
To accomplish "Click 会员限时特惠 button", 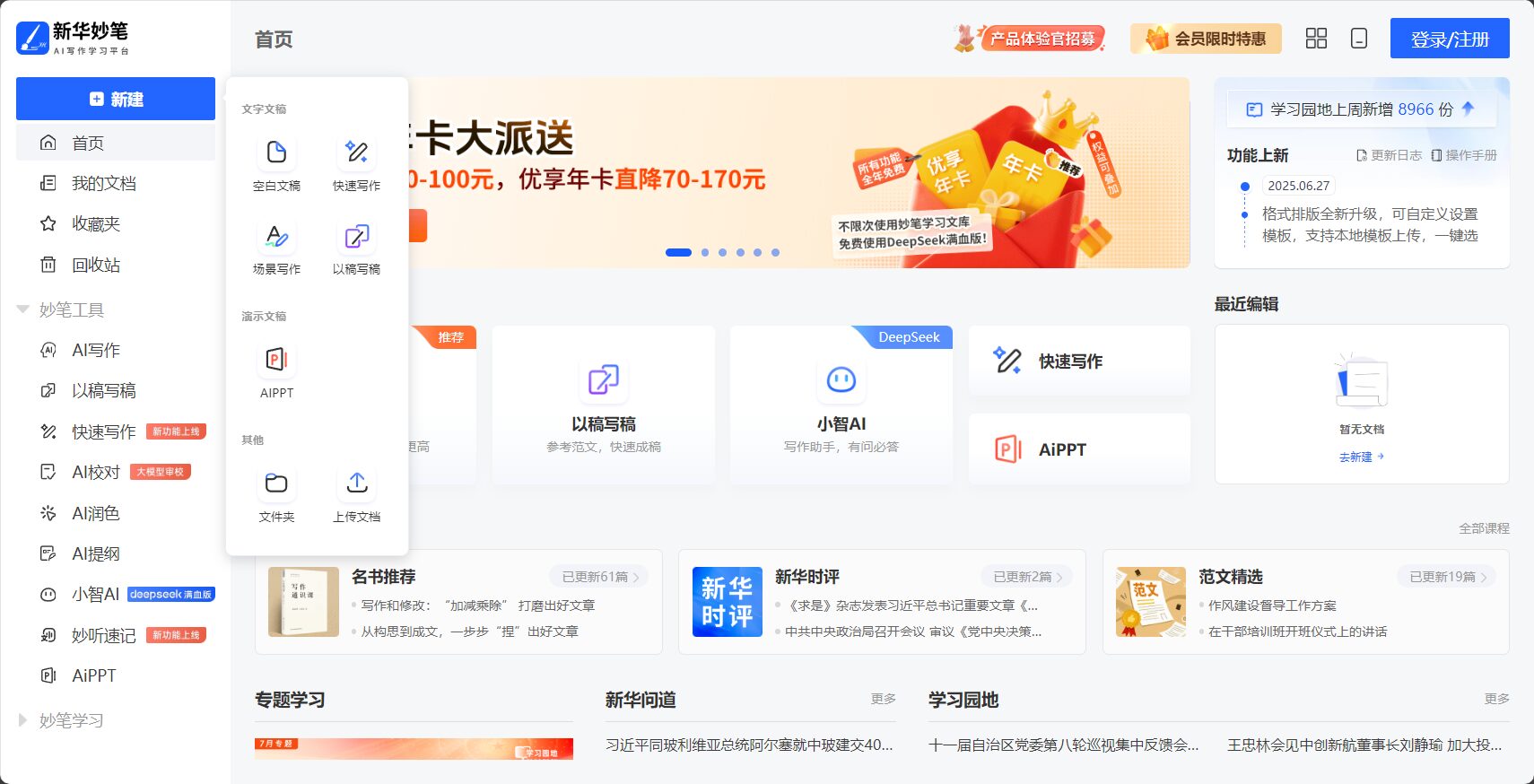I will click(1206, 39).
